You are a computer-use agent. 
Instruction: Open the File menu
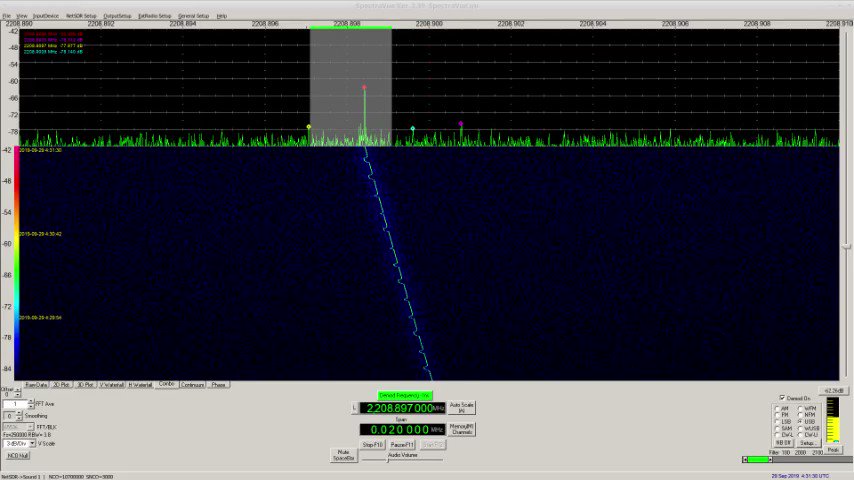pos(7,16)
